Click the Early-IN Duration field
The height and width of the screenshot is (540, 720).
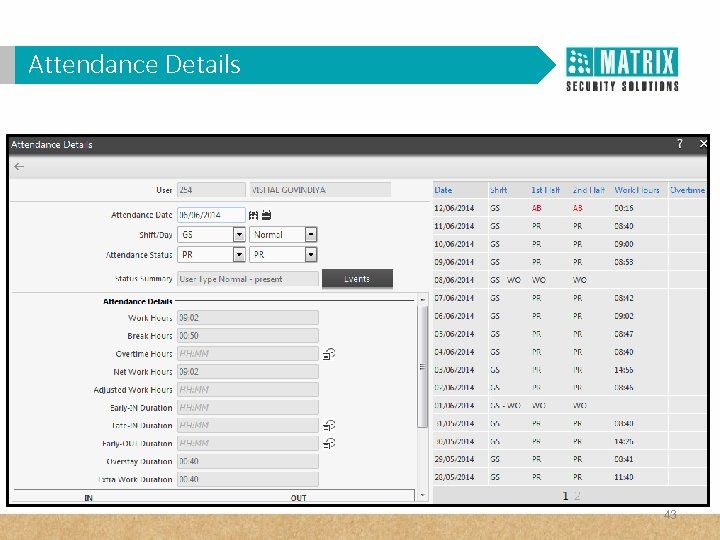(248, 407)
